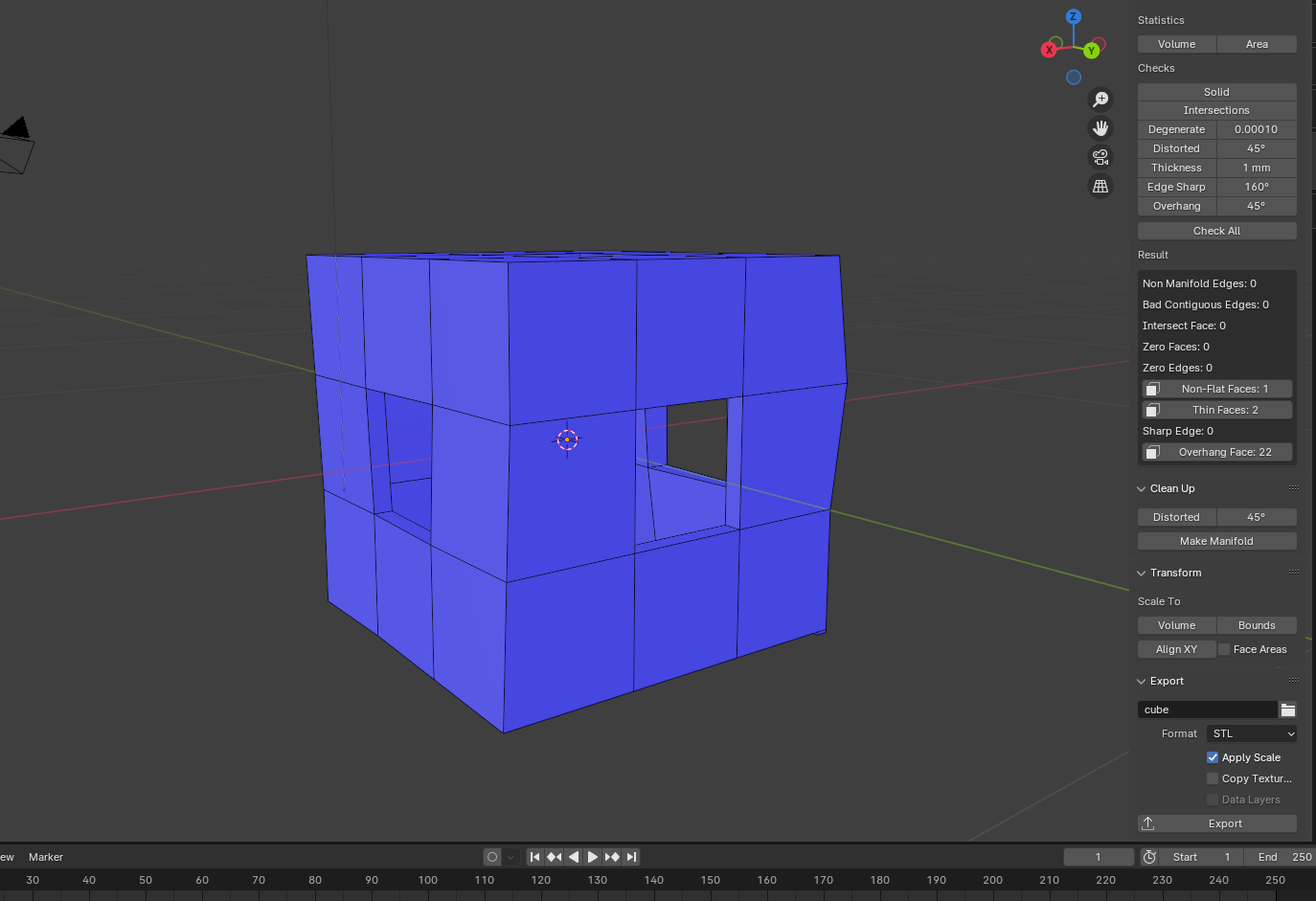The height and width of the screenshot is (901, 1316).
Task: Jump to the timeline start frame
Action: 534,857
